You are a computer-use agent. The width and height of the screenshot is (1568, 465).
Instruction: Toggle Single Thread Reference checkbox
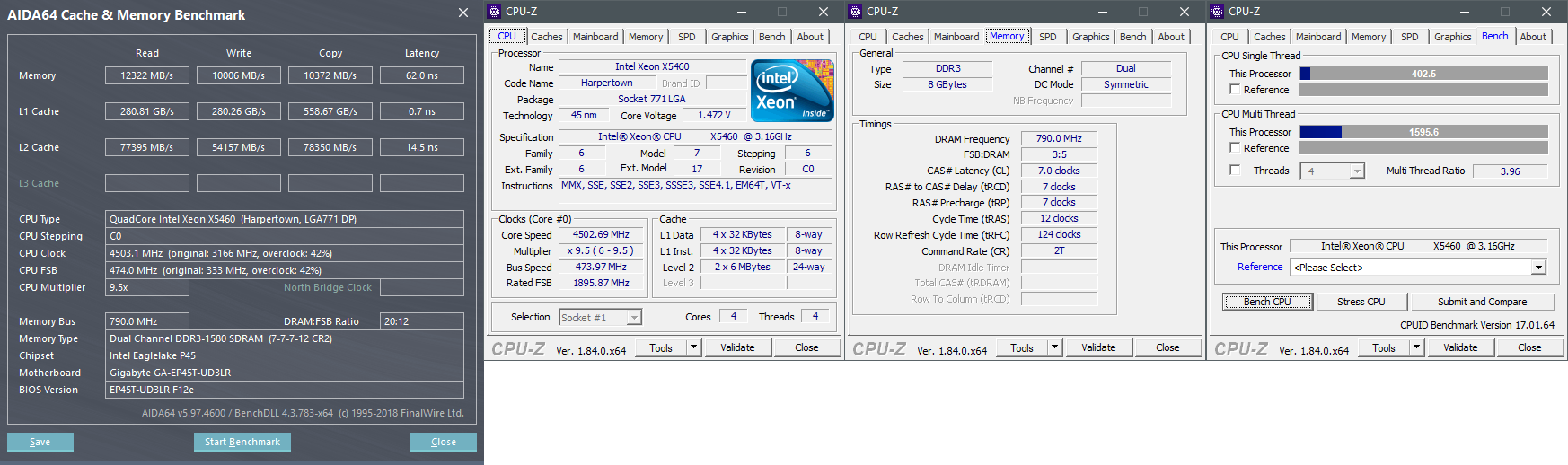click(1235, 90)
